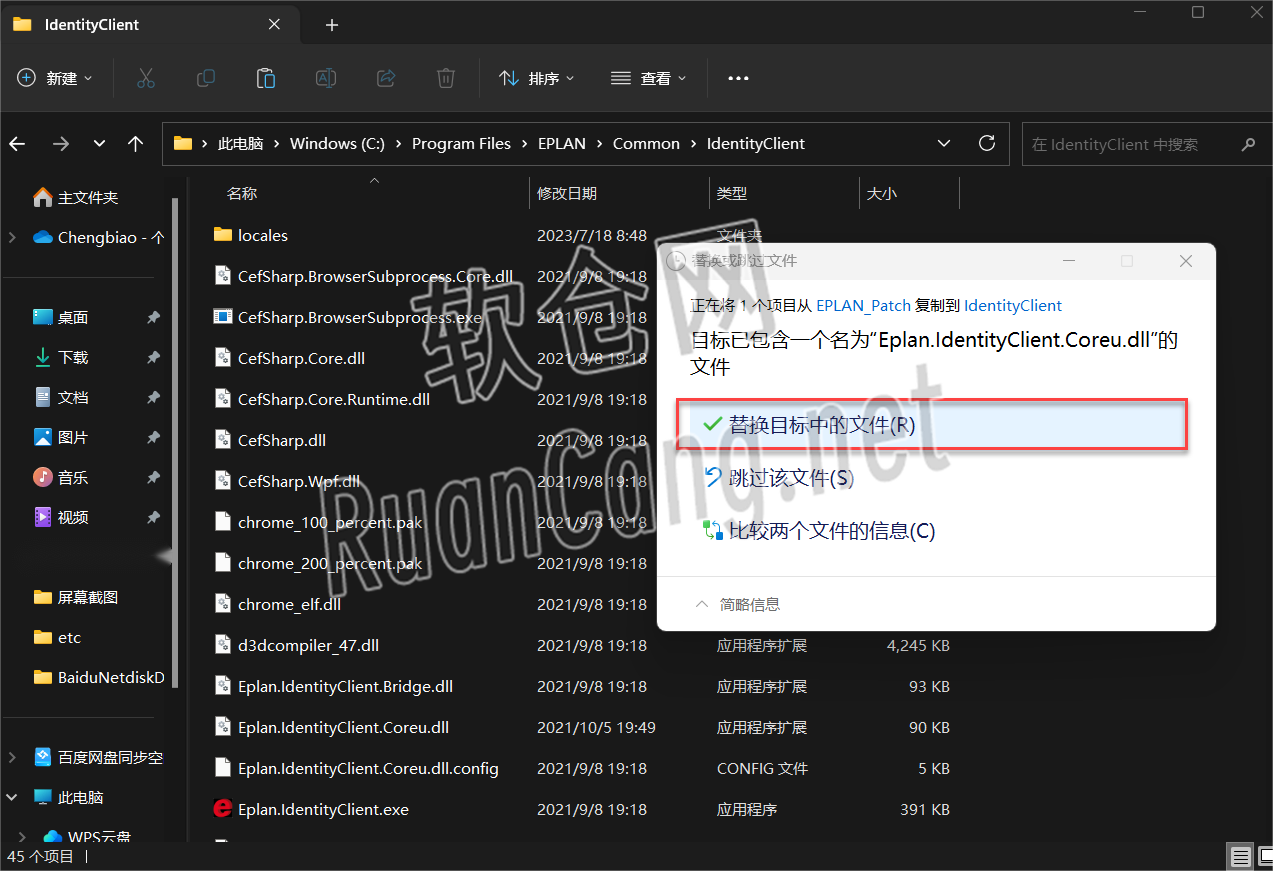Image resolution: width=1273 pixels, height=871 pixels.
Task: Click the Paste icon in the toolbar
Action: point(265,77)
